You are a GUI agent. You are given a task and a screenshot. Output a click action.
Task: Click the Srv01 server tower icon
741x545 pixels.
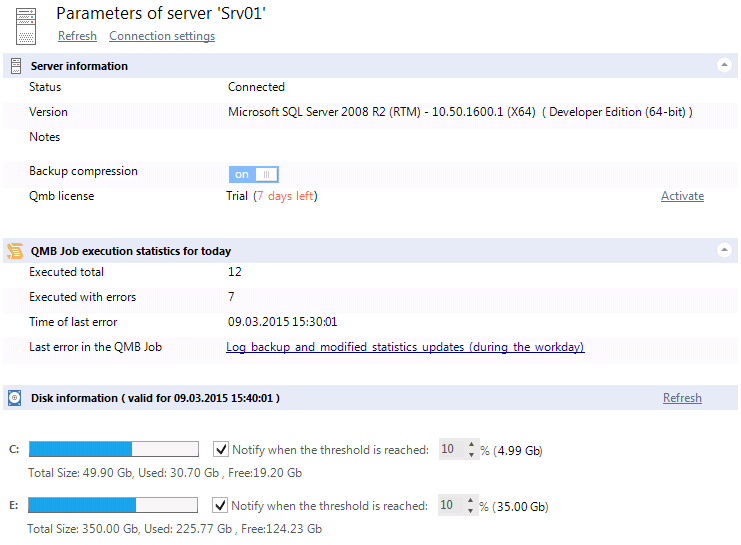point(26,26)
